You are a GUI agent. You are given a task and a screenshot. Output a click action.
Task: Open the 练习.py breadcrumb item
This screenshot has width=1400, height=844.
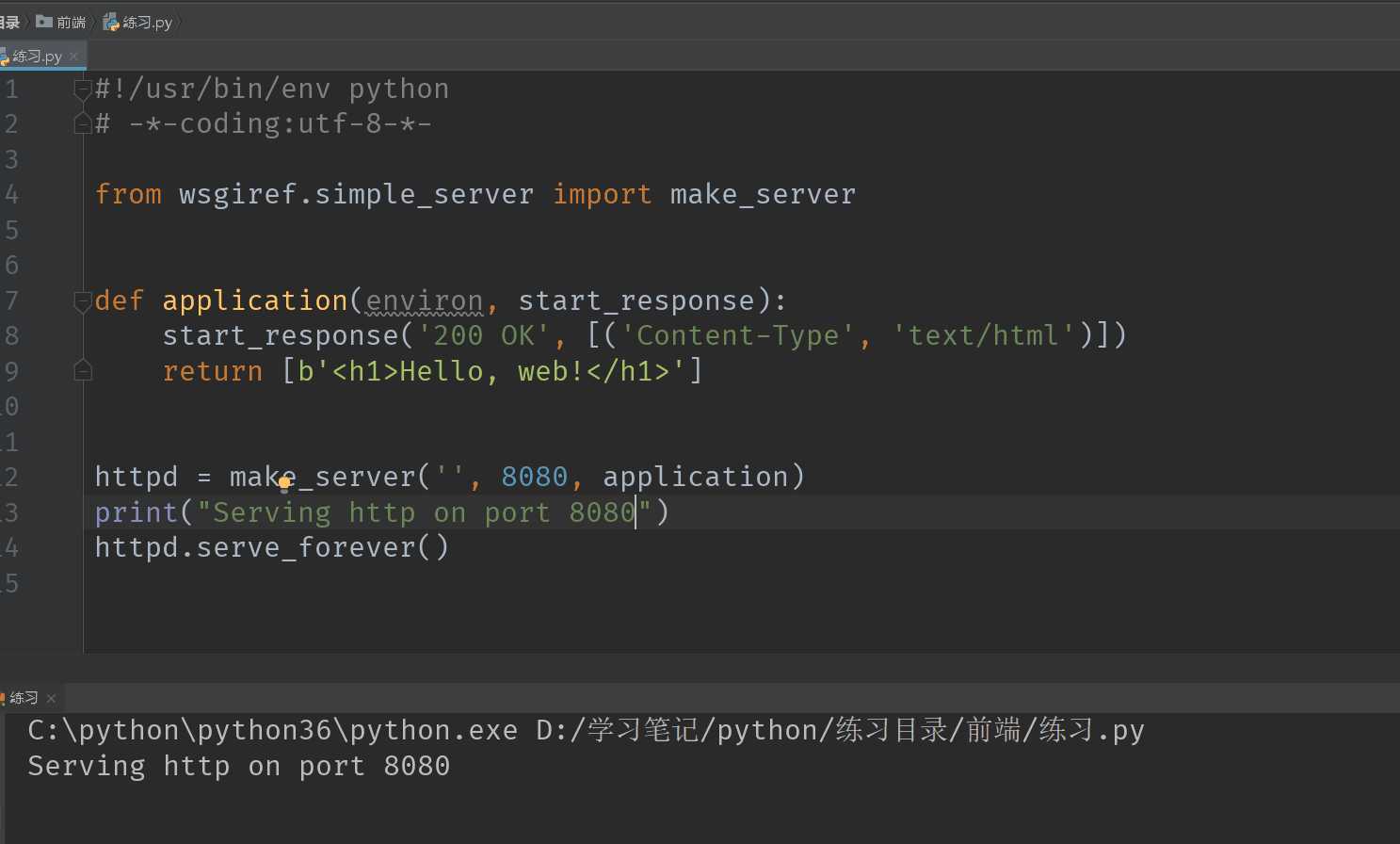point(147,22)
